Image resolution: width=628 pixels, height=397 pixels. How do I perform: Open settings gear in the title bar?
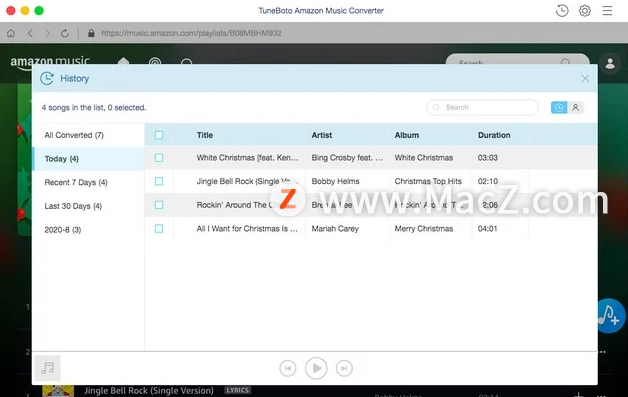pyautogui.click(x=585, y=11)
